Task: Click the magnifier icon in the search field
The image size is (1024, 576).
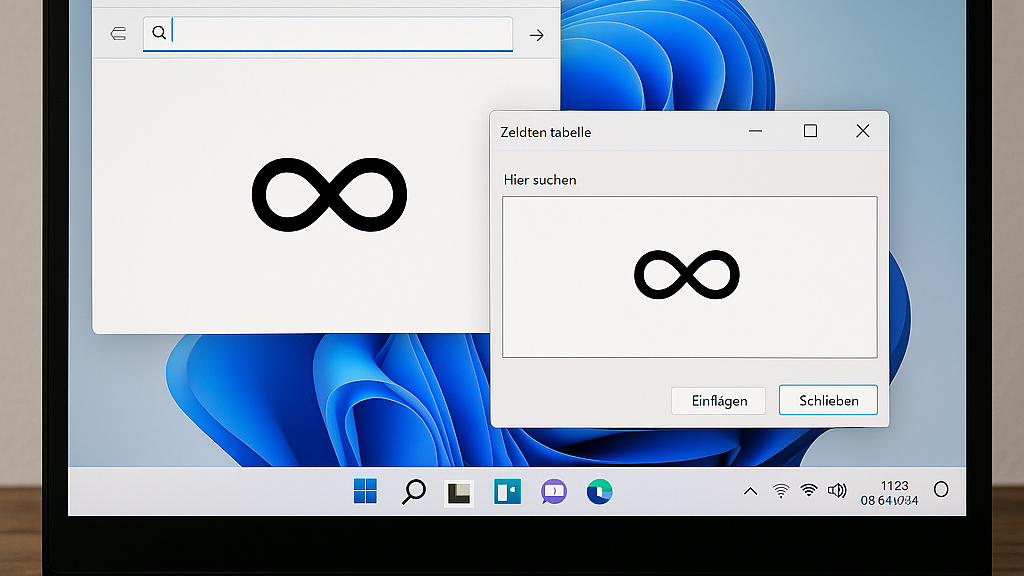Action: (159, 33)
